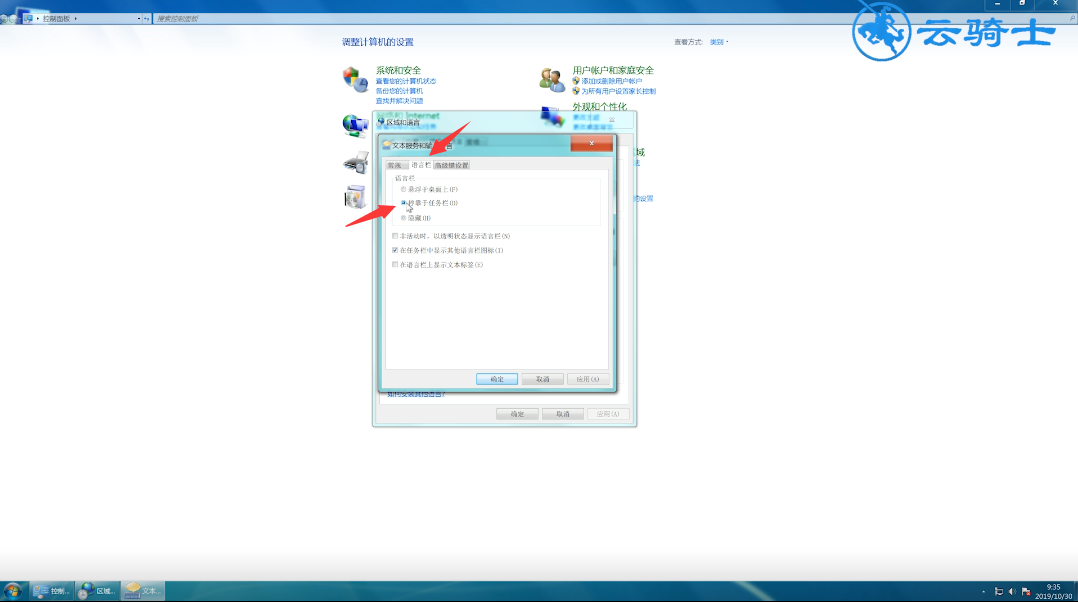The width and height of the screenshot is (1078, 602).
Task: Switch to the 控制面板 taskbar button
Action: point(52,591)
